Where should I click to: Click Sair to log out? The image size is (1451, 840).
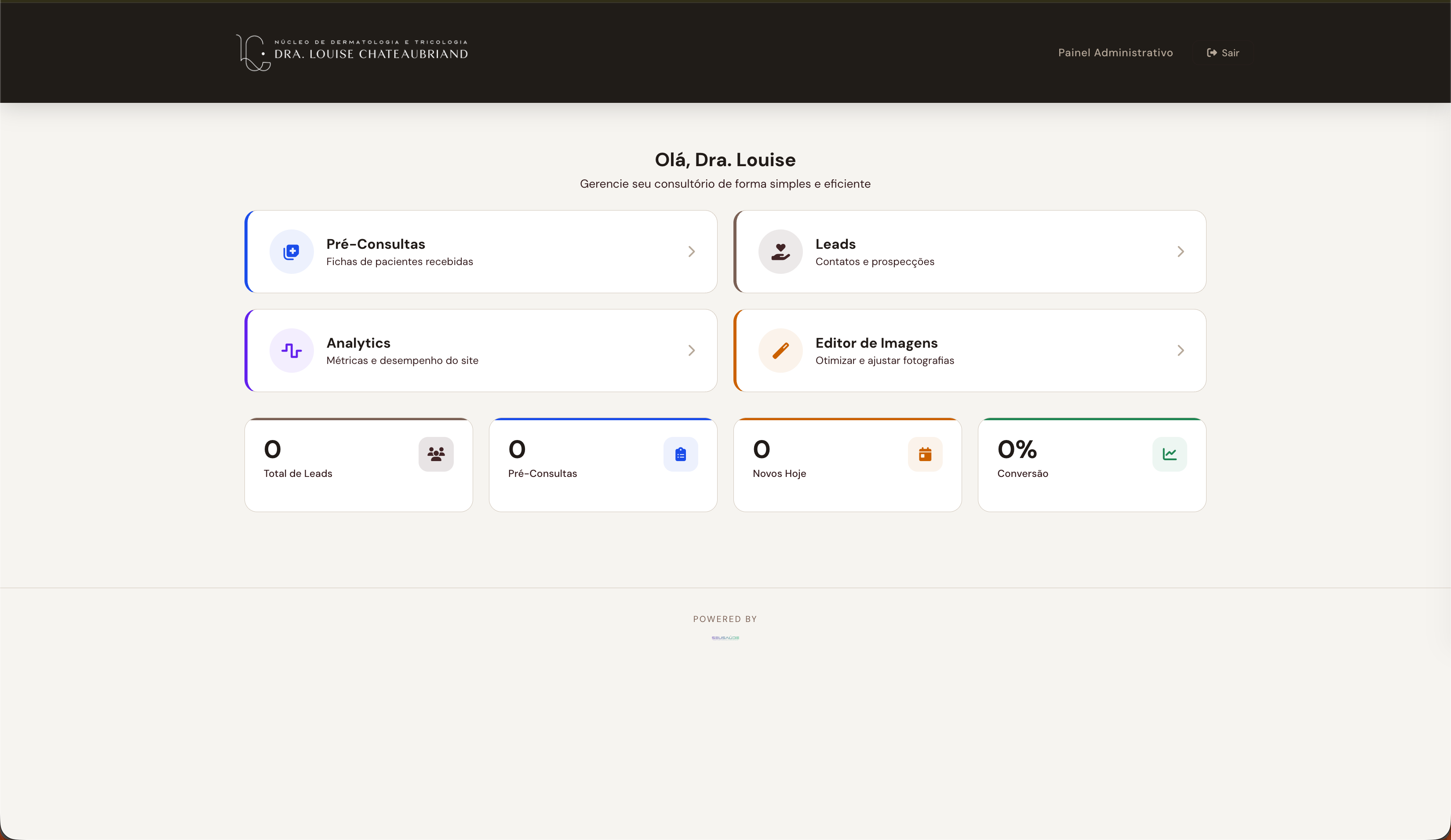point(1230,52)
